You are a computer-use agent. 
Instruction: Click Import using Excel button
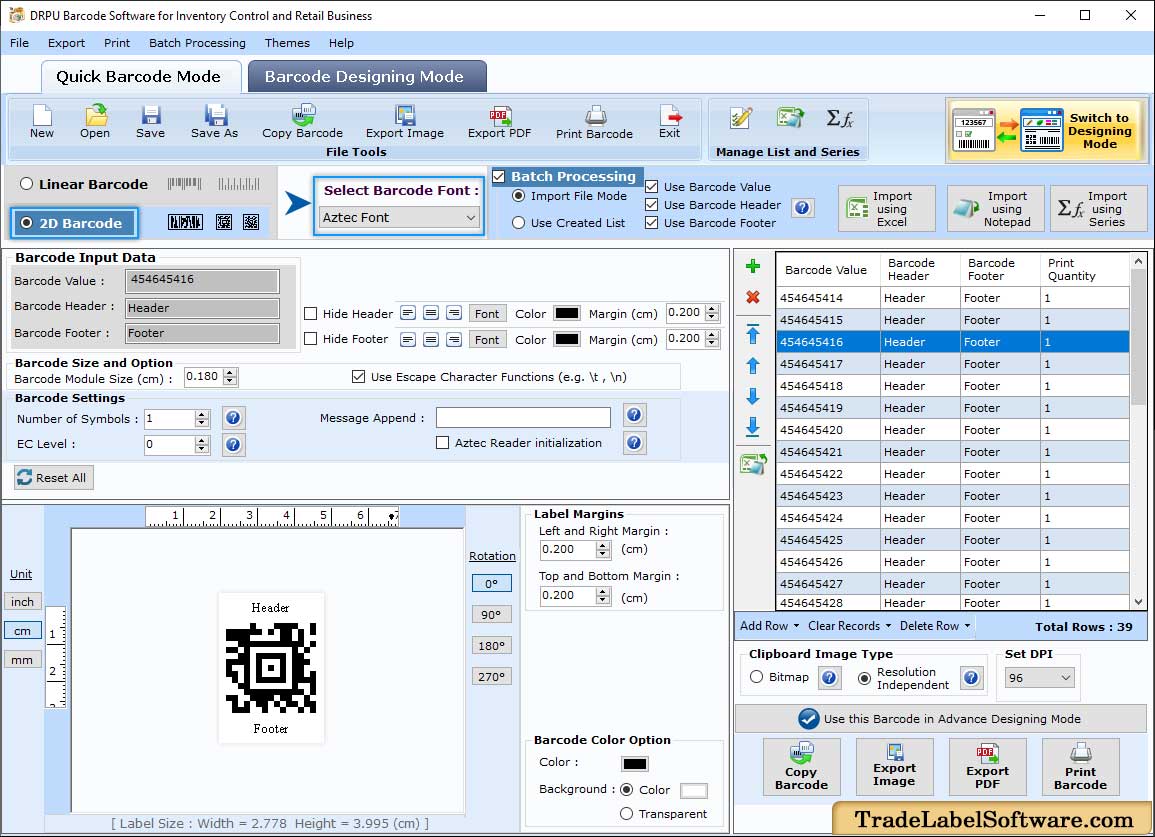[x=887, y=209]
